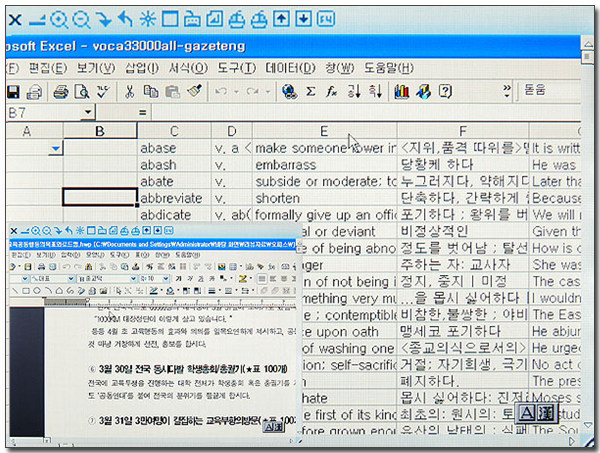
Task: Click the Copy icon in Excel's toolbar
Action: (151, 92)
